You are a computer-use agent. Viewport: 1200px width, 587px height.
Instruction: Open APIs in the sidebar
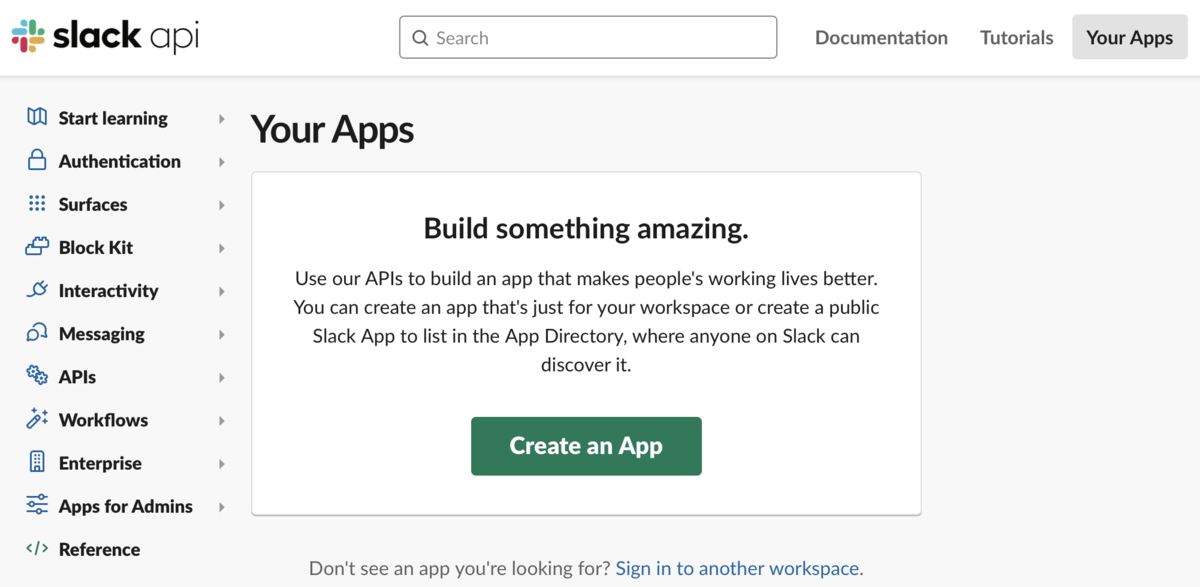pyautogui.click(x=77, y=376)
